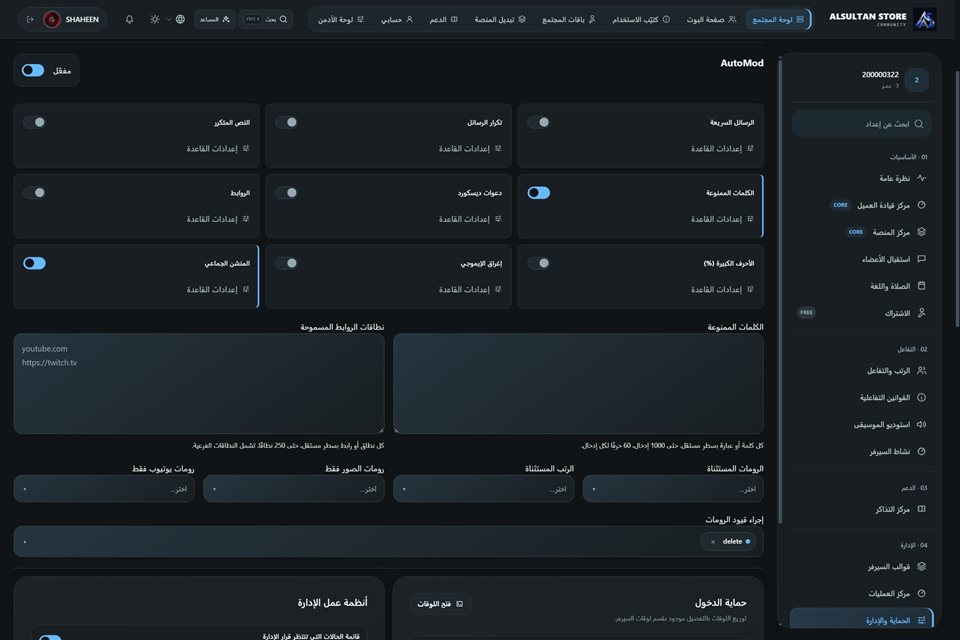Click the magnifier icon in the top search
960x640 pixels.
[x=283, y=20]
